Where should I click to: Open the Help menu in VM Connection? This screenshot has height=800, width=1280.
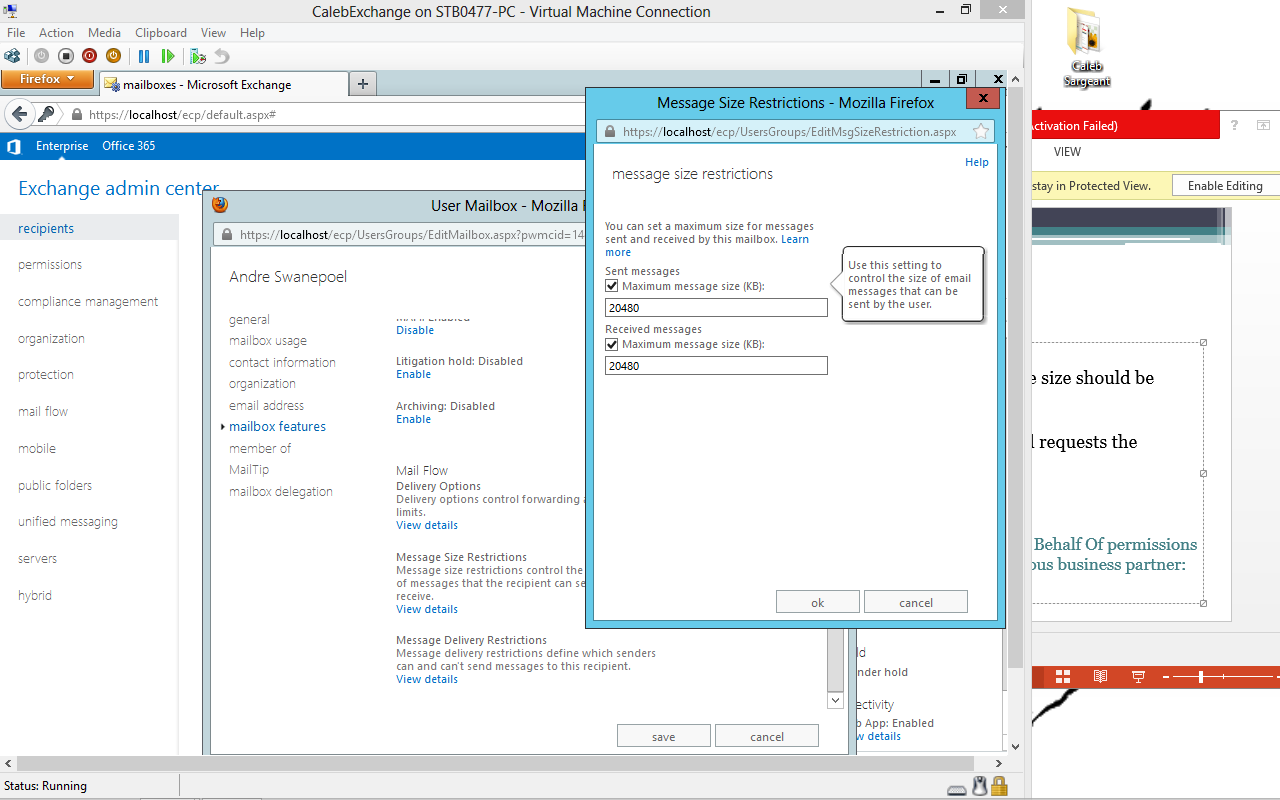tap(252, 33)
